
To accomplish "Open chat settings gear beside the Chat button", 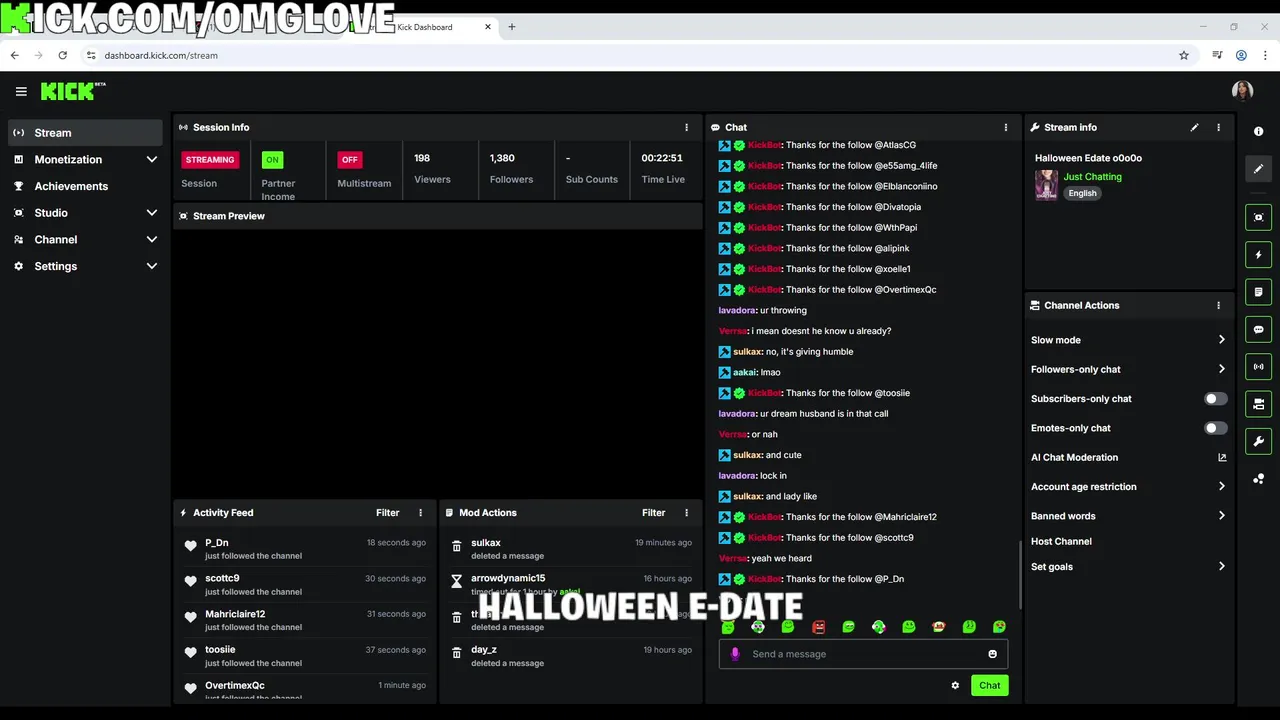I will [x=955, y=685].
